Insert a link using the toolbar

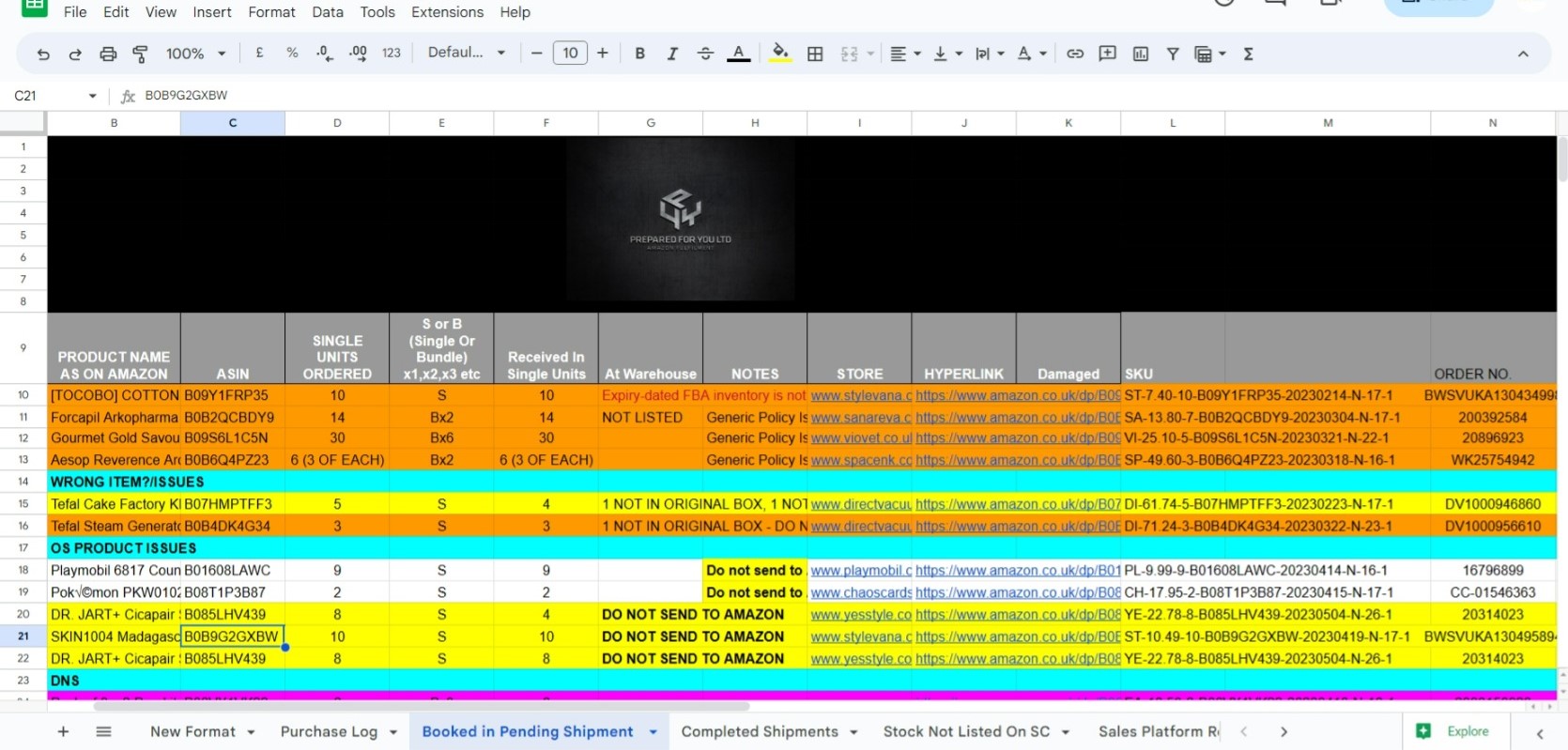[x=1075, y=54]
